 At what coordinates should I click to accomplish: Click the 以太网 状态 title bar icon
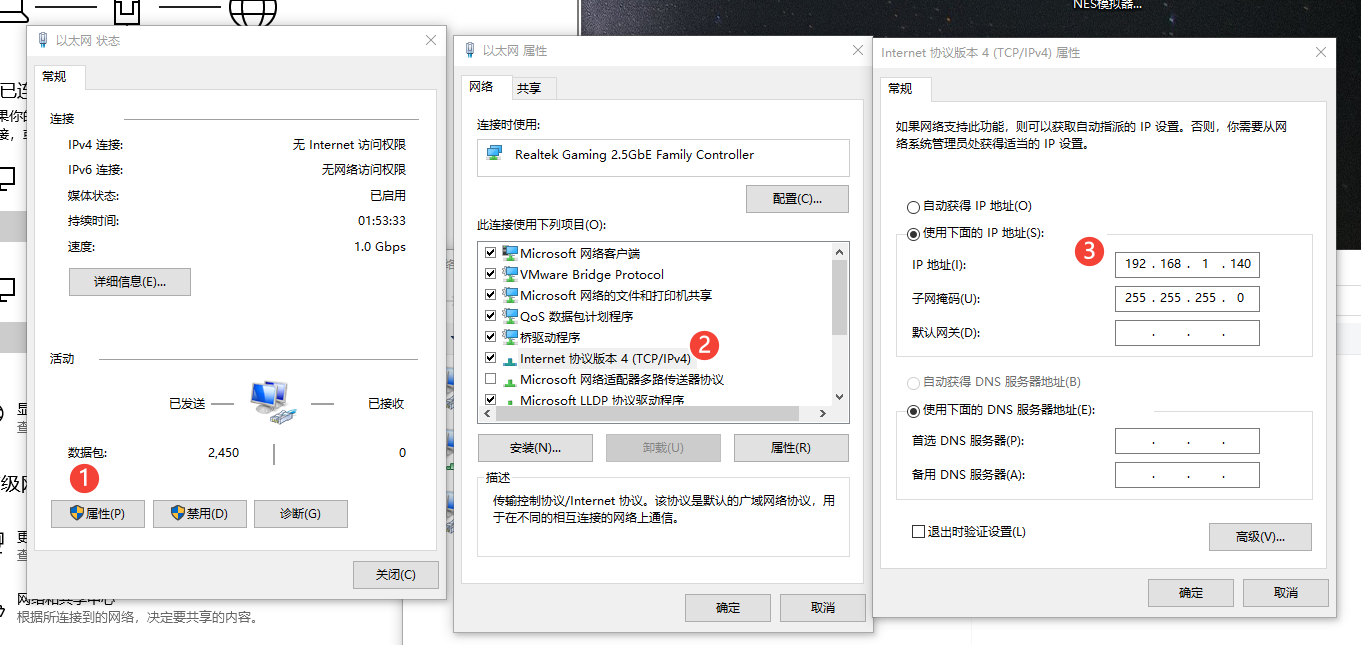[43, 40]
